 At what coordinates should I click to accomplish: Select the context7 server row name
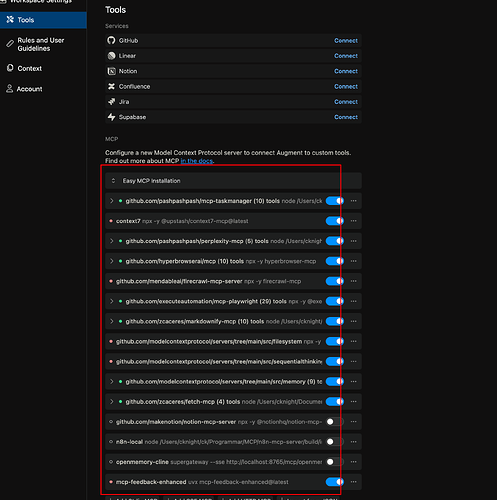tap(128, 221)
